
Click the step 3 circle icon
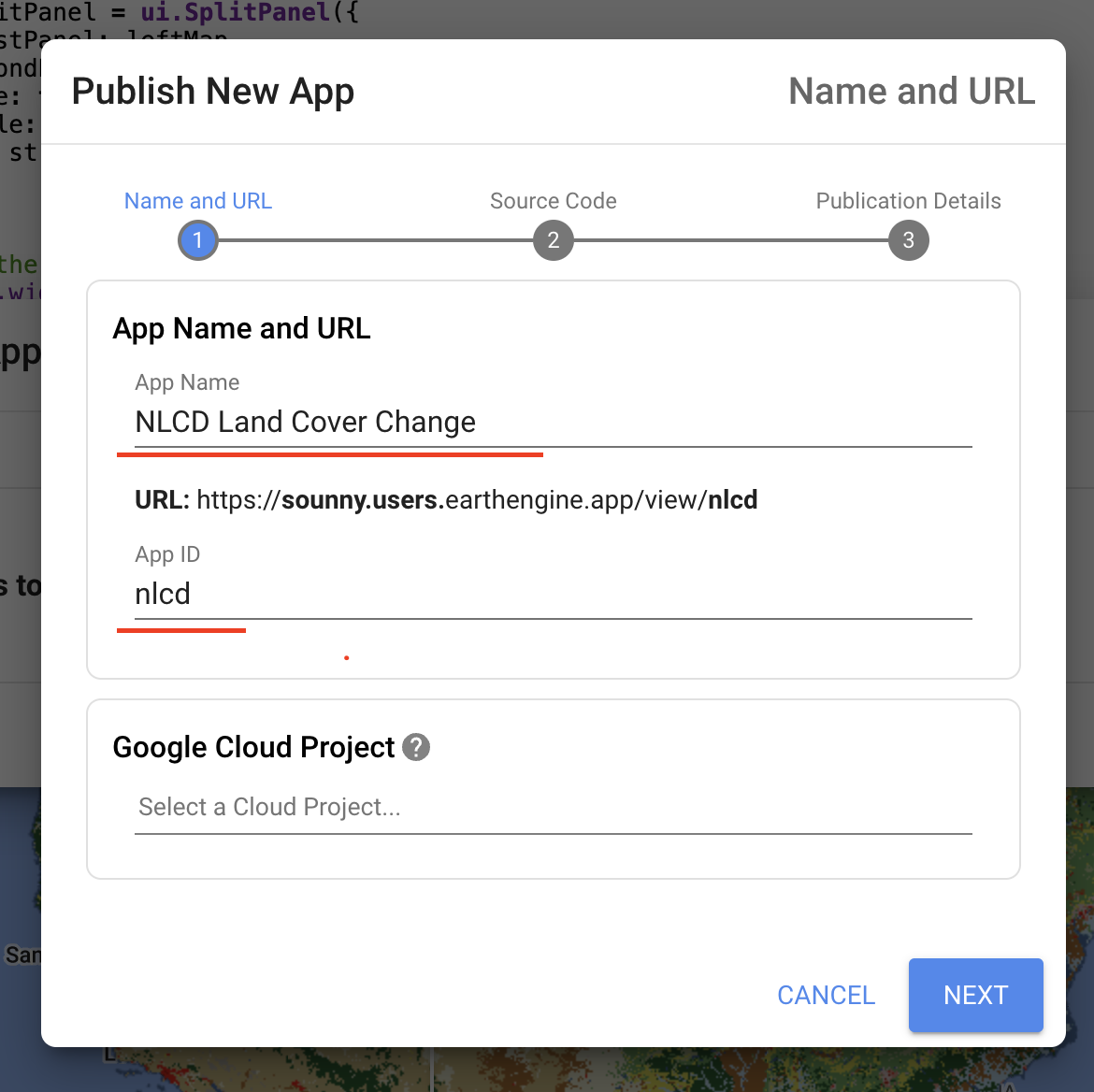pos(908,240)
